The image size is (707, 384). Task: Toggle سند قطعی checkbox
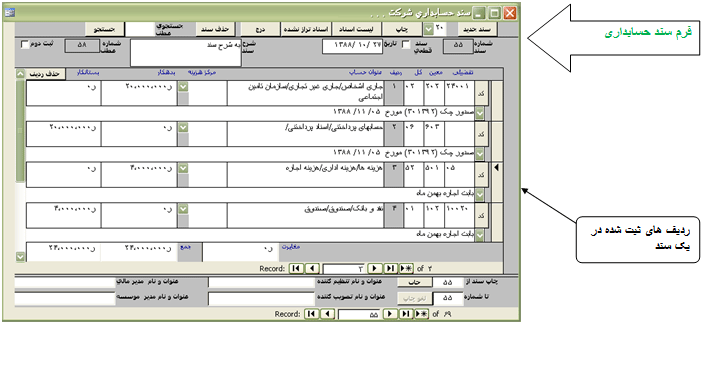click(406, 44)
